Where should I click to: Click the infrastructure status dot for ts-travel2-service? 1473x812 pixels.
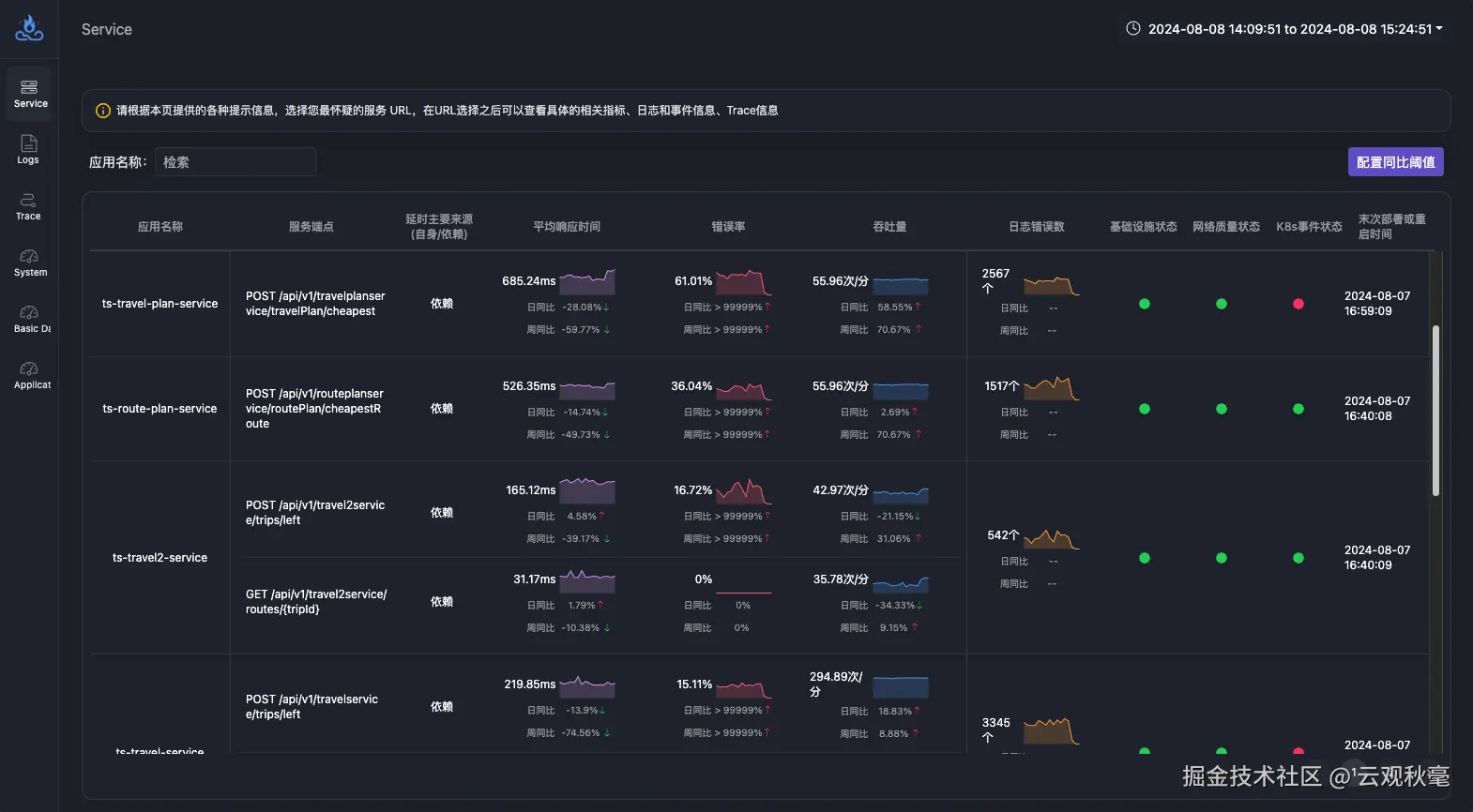point(1145,558)
